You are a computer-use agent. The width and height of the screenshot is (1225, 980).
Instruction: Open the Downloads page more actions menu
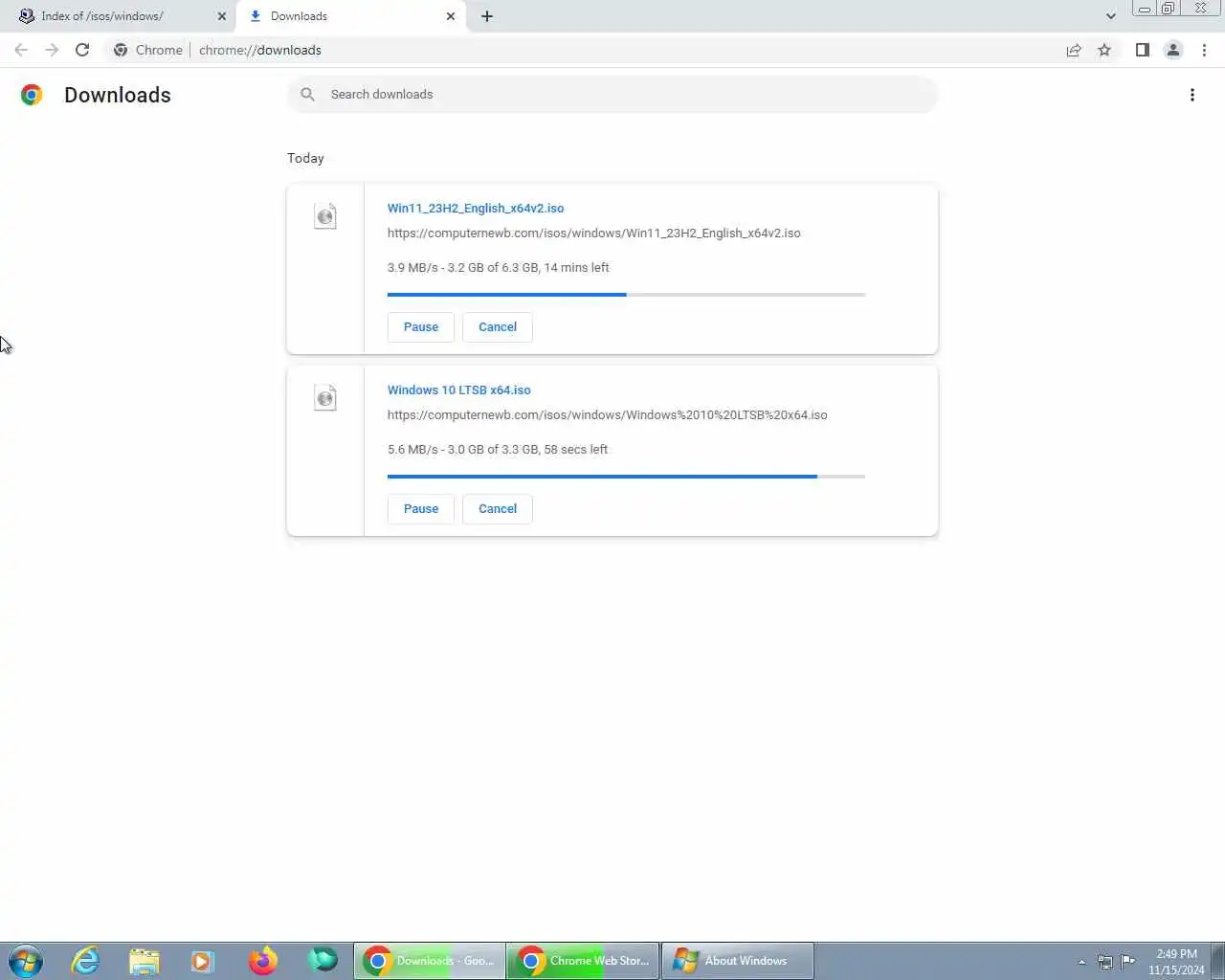click(1192, 95)
